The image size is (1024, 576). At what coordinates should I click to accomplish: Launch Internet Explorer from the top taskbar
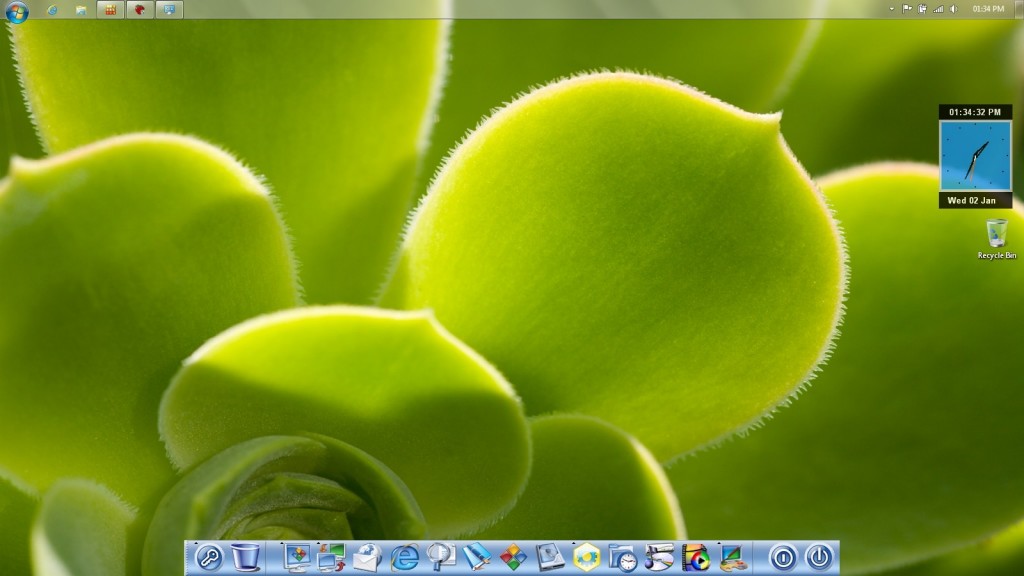(52, 10)
